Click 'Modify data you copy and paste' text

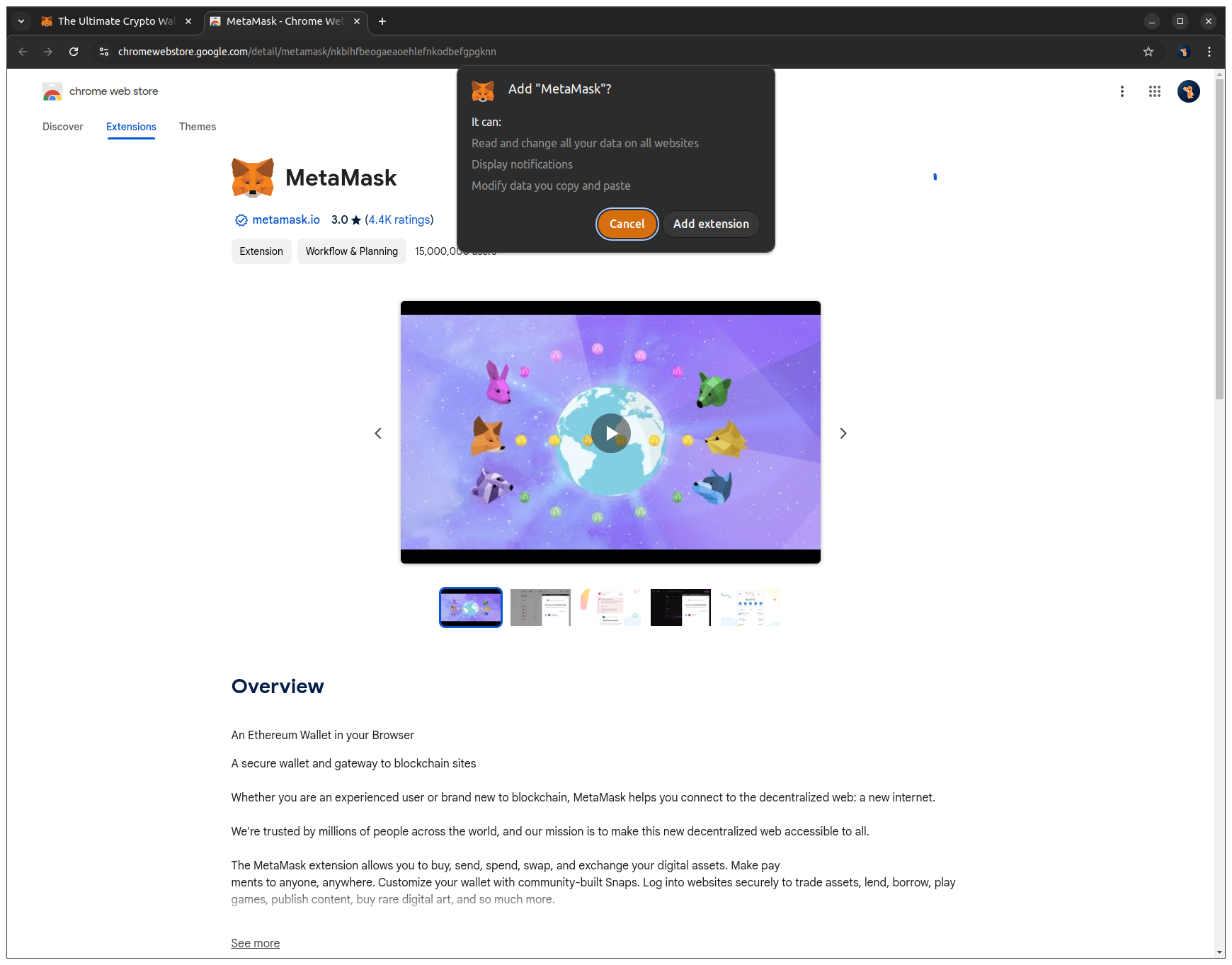coord(551,185)
